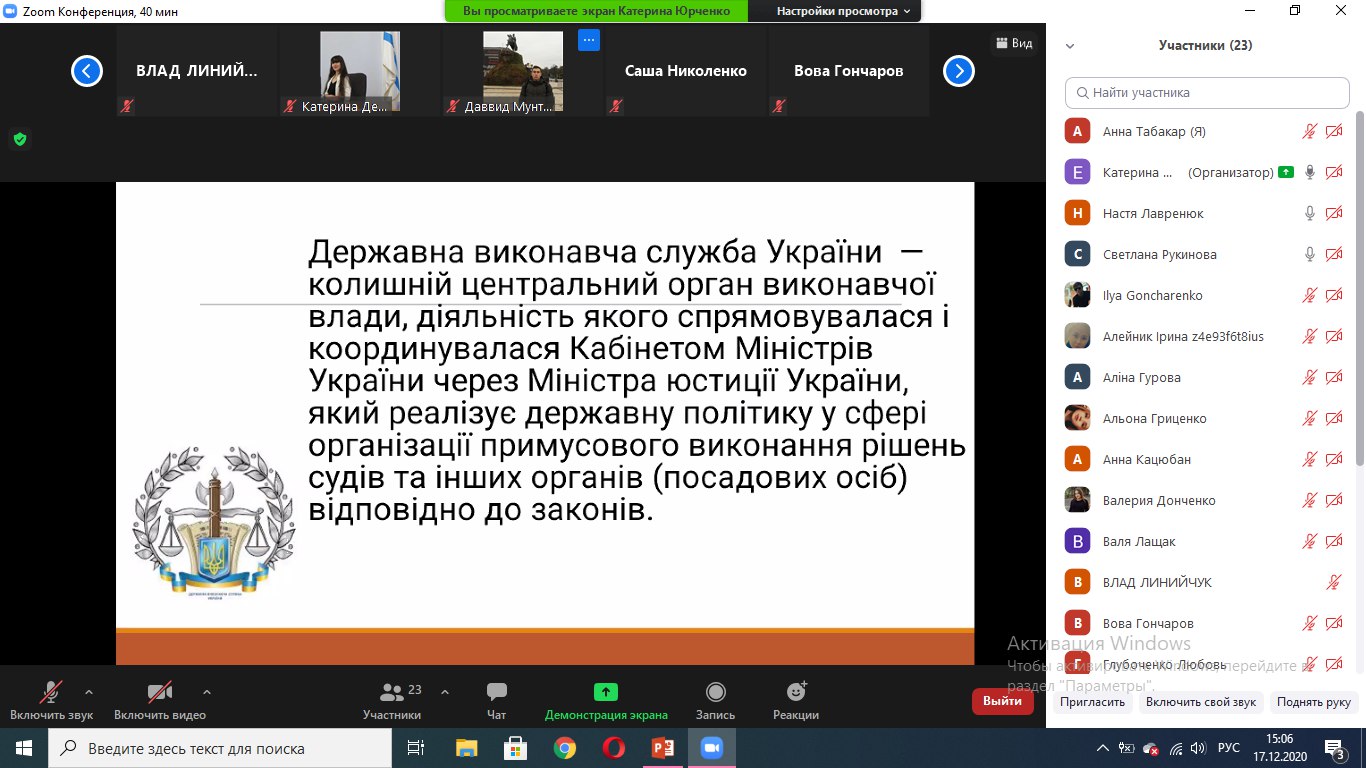Switch layout using the Вид button
Image resolution: width=1366 pixels, height=768 pixels.
point(1014,43)
